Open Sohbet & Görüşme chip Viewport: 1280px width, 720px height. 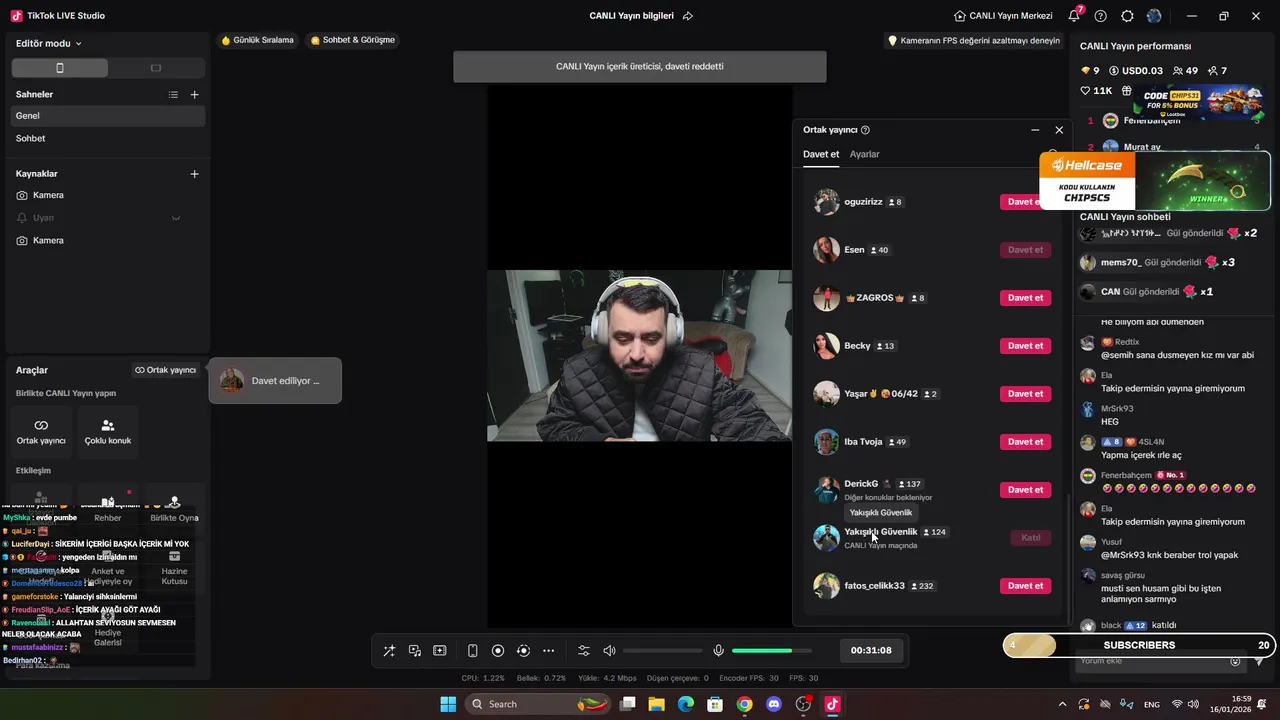[353, 40]
